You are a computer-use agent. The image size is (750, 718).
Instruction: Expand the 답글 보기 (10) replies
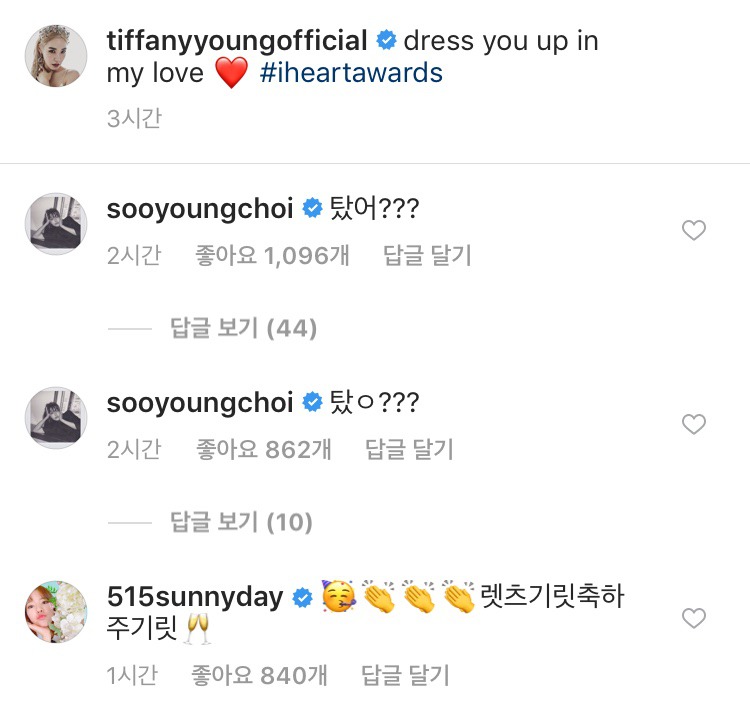[x=242, y=522]
